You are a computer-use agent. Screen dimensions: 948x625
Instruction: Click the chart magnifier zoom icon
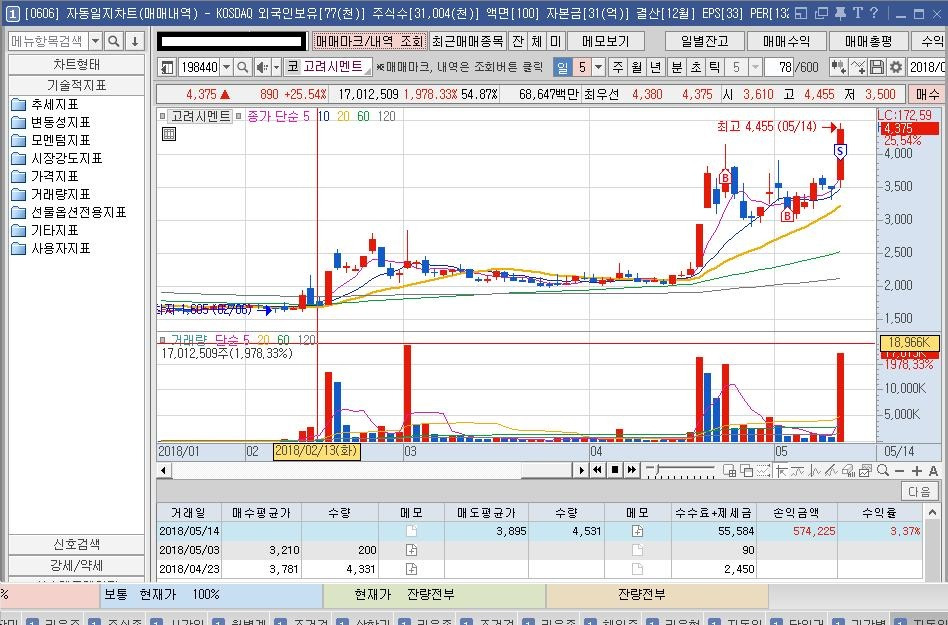pos(883,470)
